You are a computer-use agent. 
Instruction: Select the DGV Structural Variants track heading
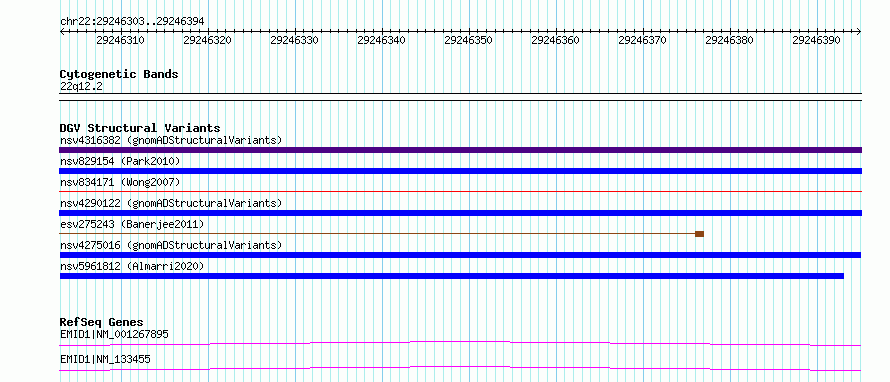(140, 128)
